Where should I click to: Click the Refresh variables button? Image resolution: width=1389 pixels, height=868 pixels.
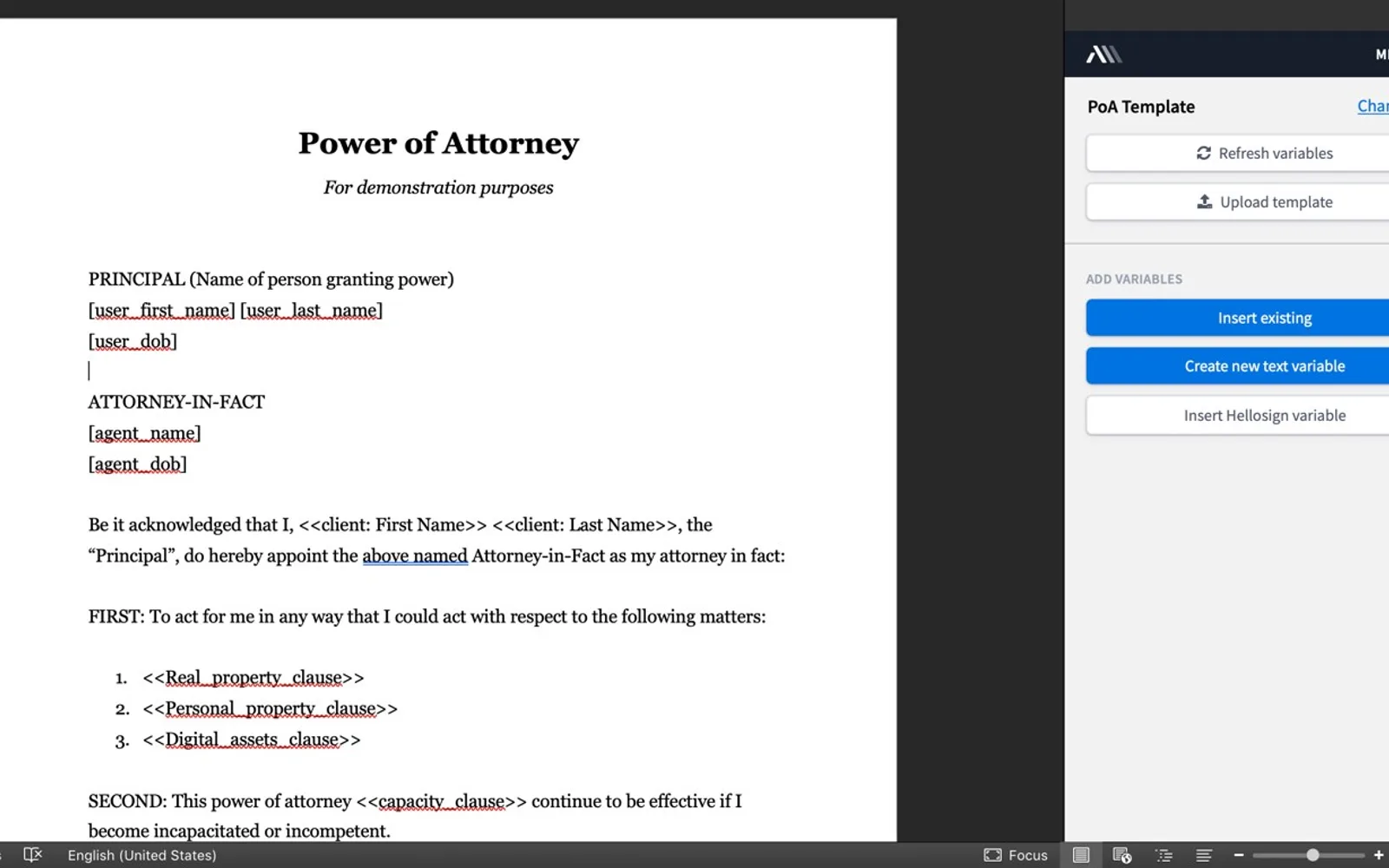click(1238, 154)
